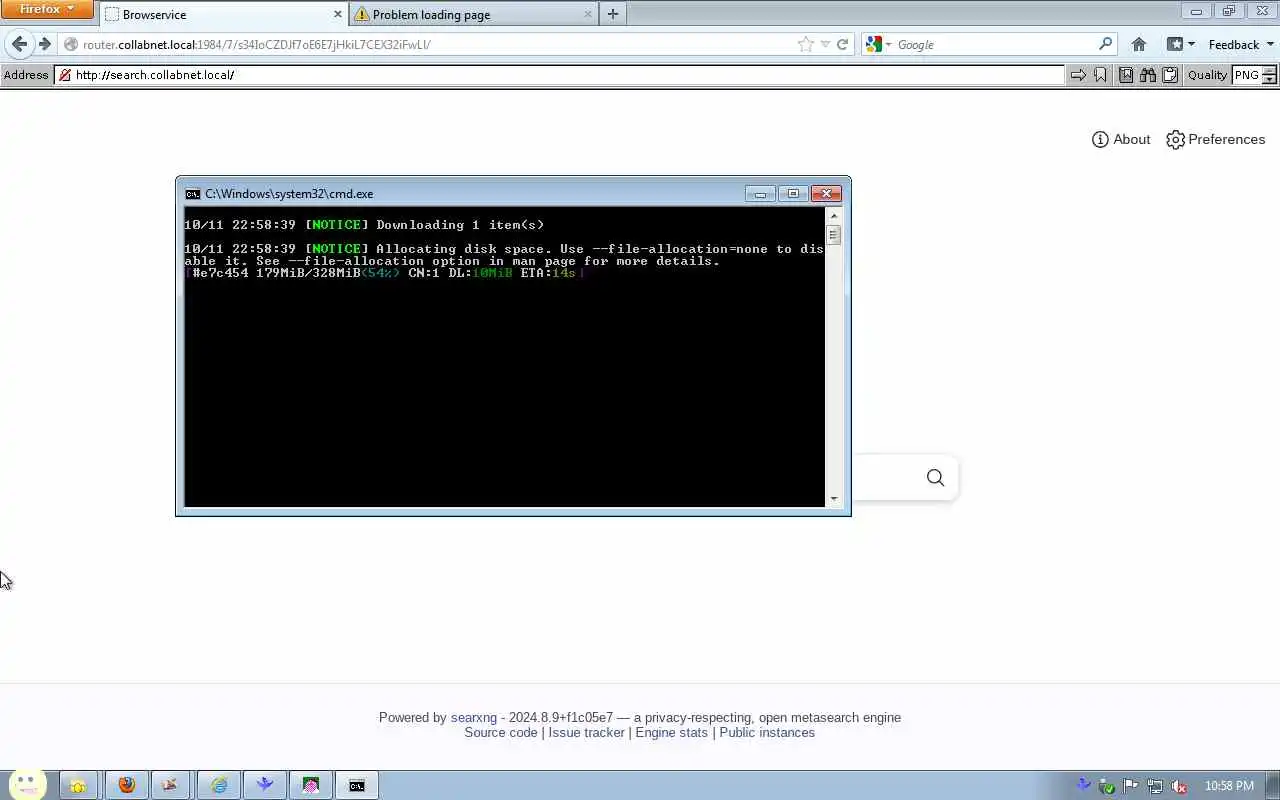
Task: Click the Browservice clipboard icon
Action: tap(1170, 75)
